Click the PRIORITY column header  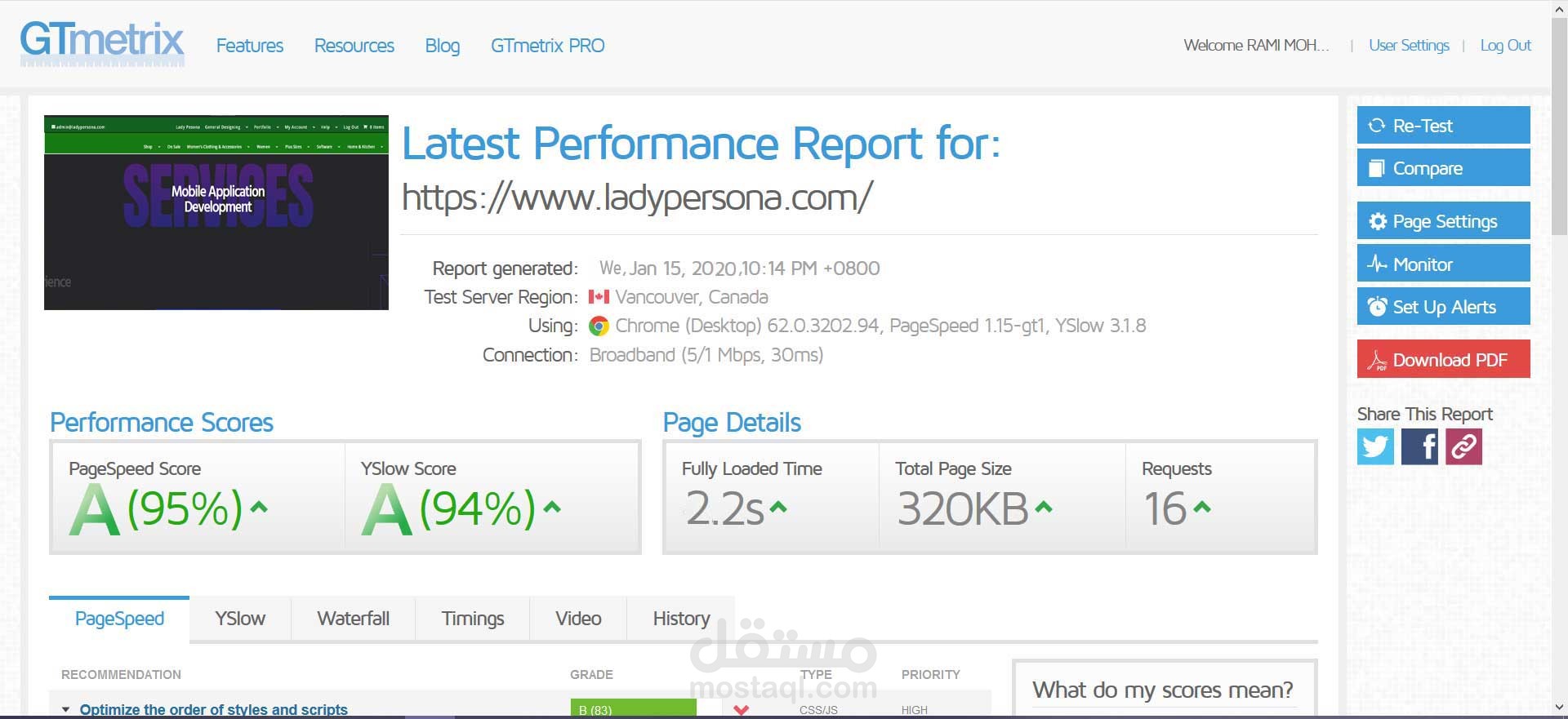pos(931,674)
